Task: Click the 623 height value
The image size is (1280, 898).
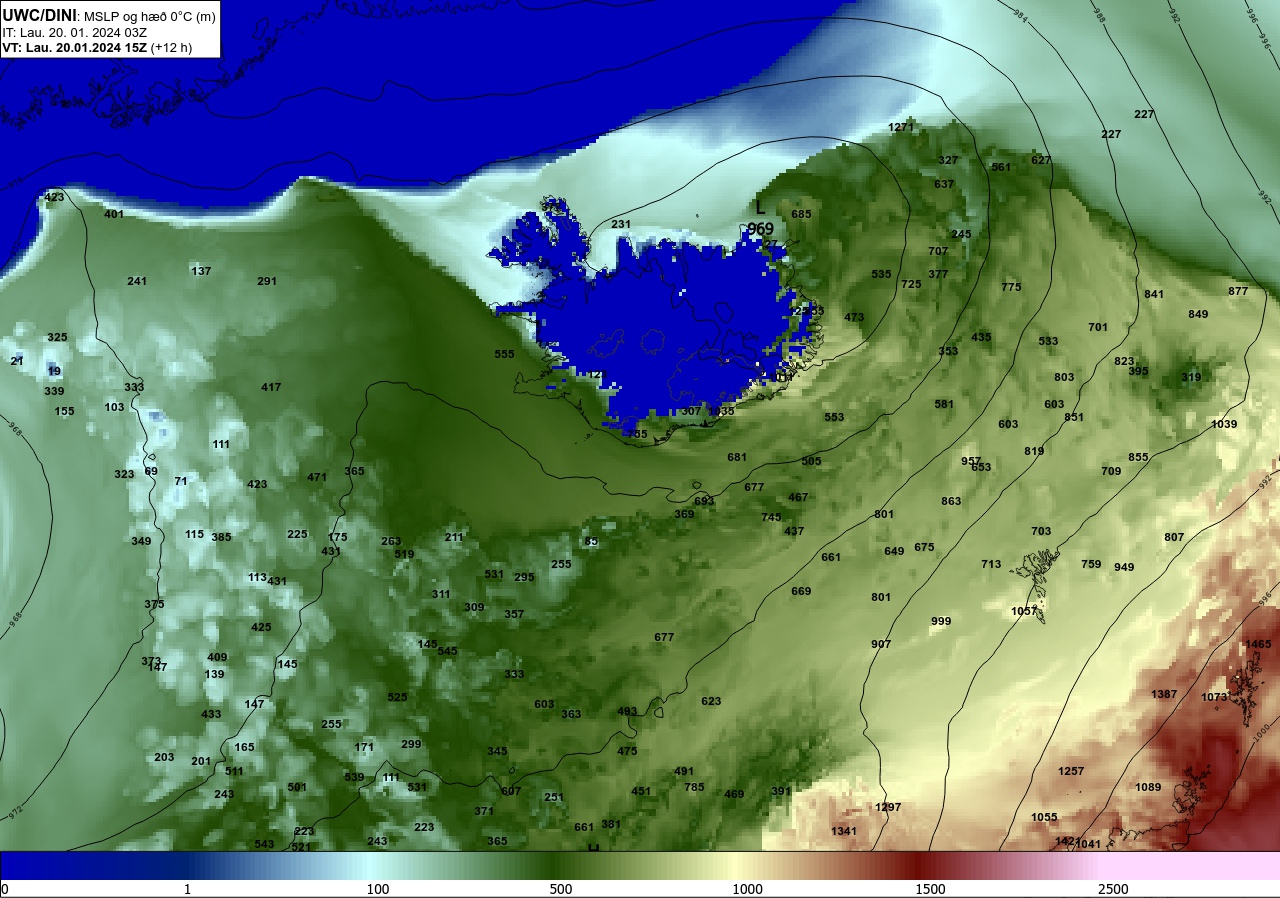Action: (711, 701)
